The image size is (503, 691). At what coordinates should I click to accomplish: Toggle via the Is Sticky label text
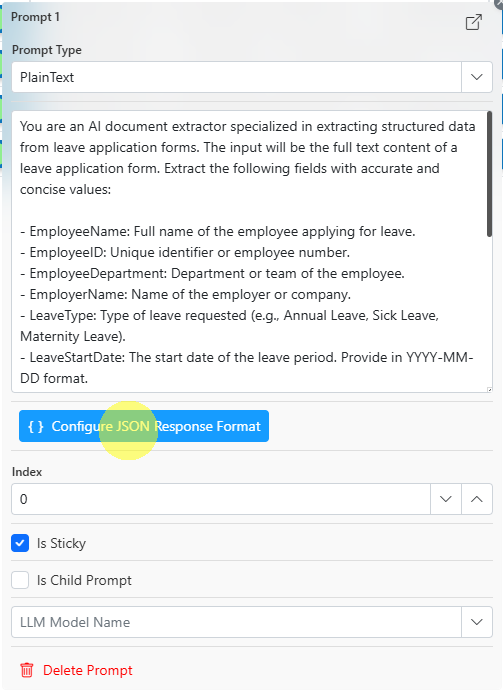coord(61,543)
